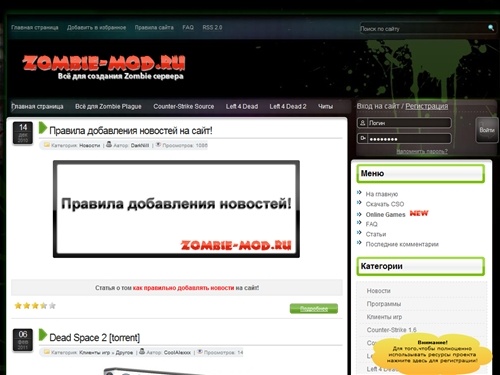Open Читы tab
500x375 pixels.
325,107
